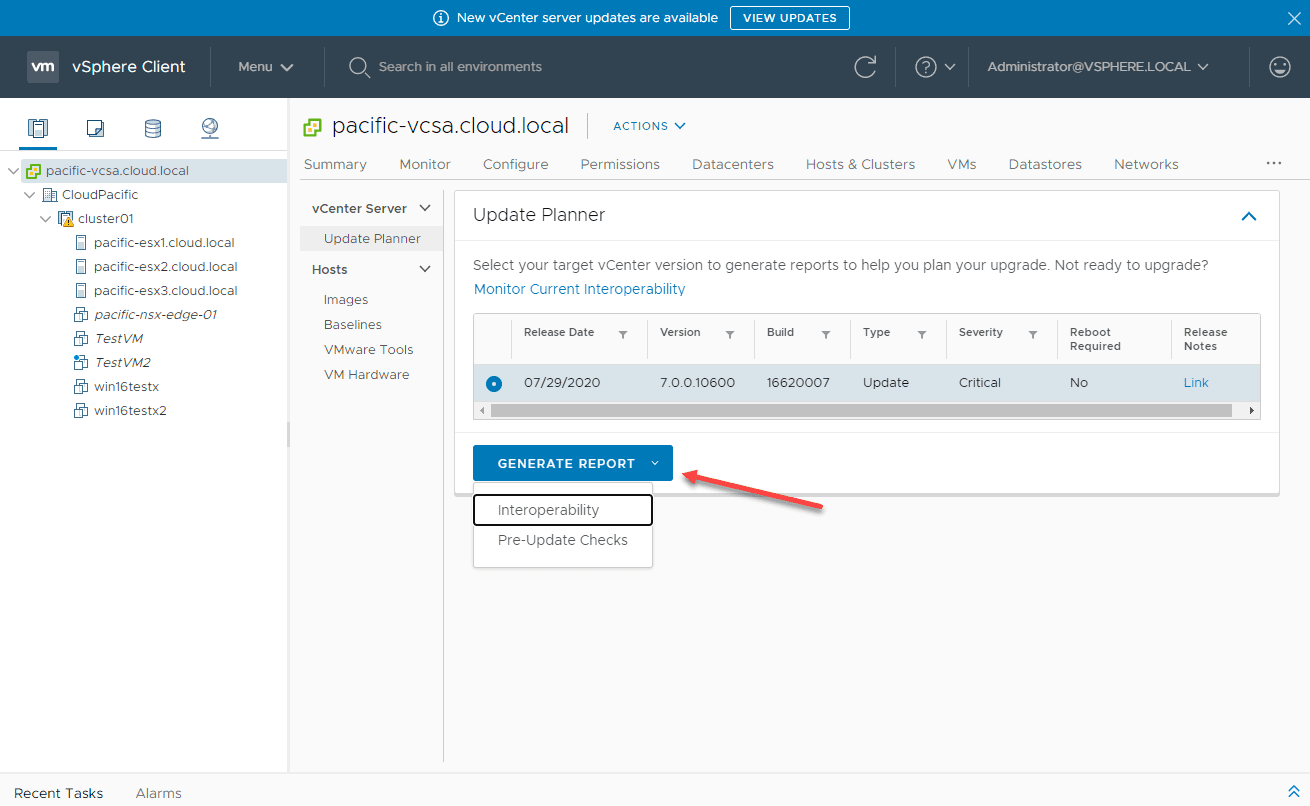Click the Search in all environments field
This screenshot has height=806, width=1310.
pyautogui.click(x=460, y=67)
